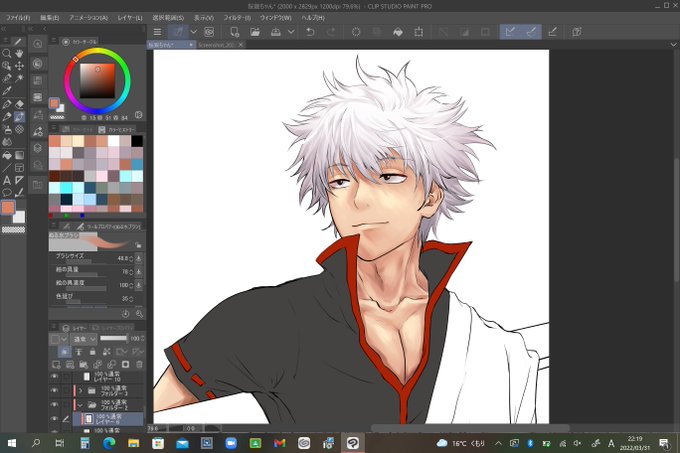The image size is (680, 453).
Task: Click the main orange foreground color swatch
Action: [x=8, y=208]
